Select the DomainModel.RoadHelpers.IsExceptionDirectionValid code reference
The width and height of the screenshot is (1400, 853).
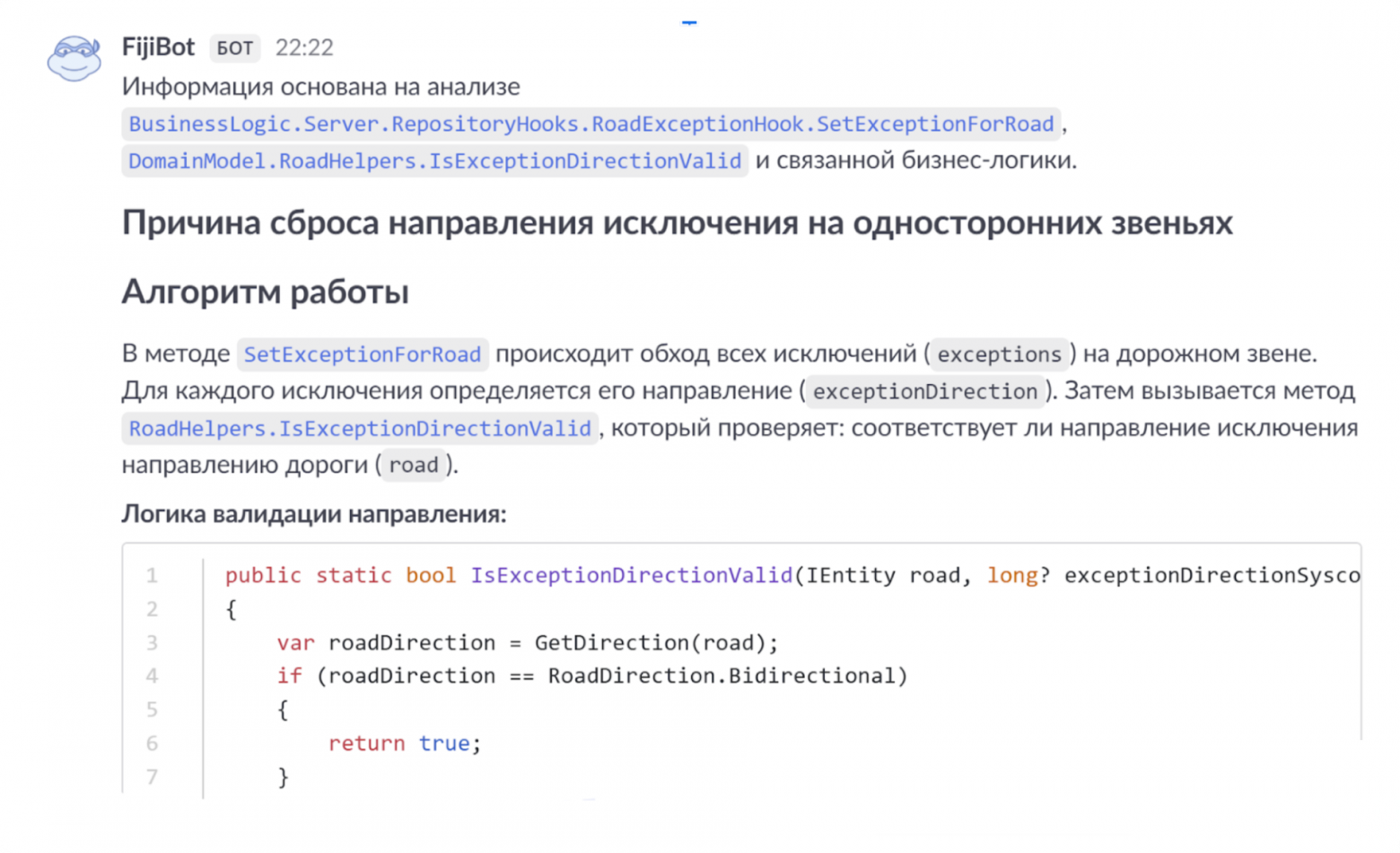click(434, 161)
